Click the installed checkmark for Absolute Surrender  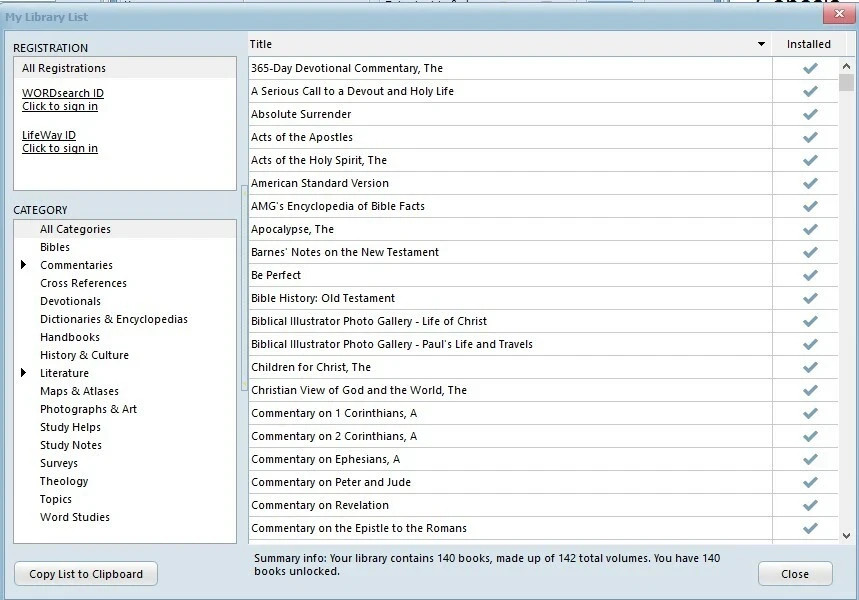pyautogui.click(x=808, y=114)
